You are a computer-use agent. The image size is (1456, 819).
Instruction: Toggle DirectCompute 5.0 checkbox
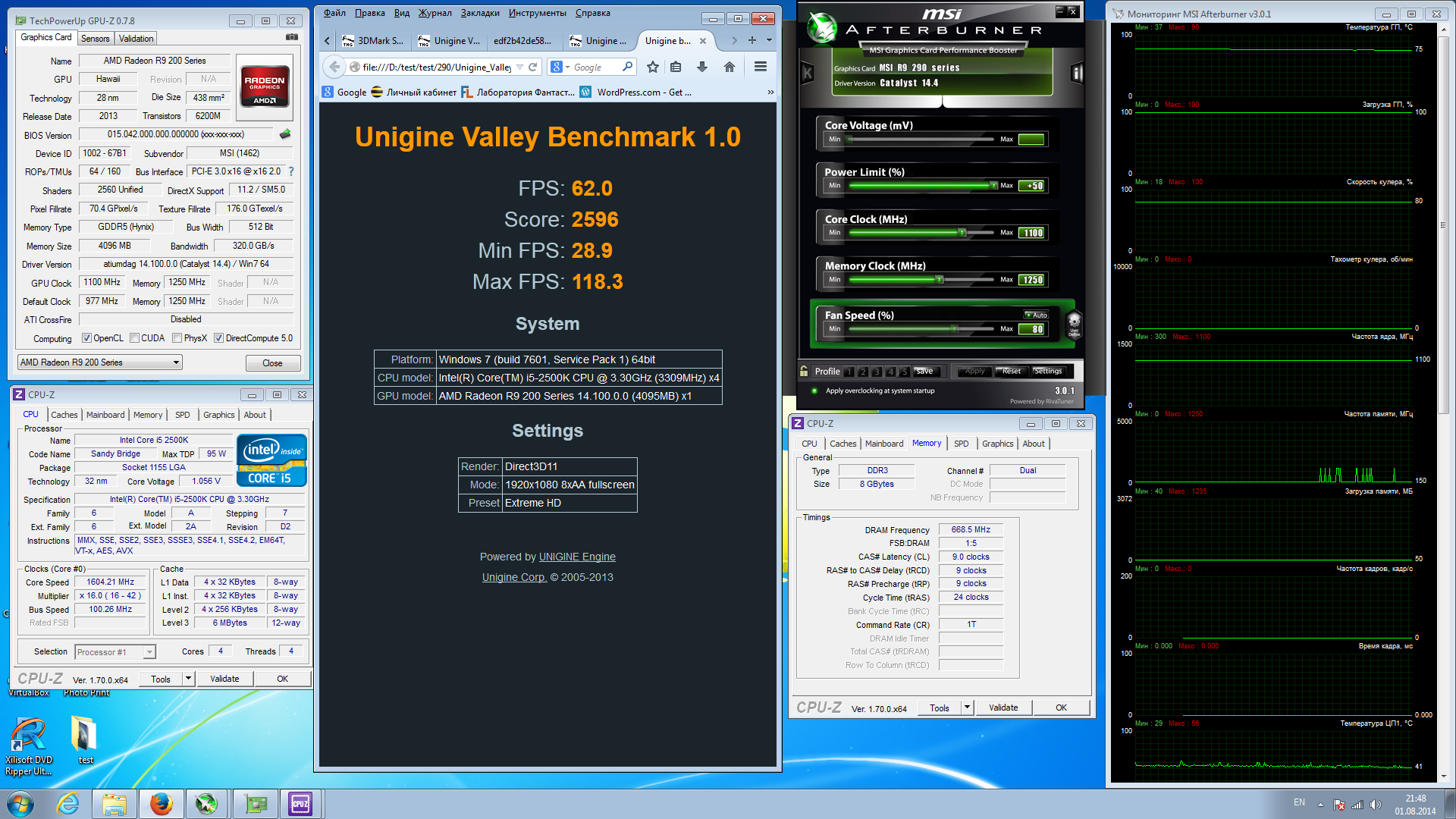coord(218,338)
